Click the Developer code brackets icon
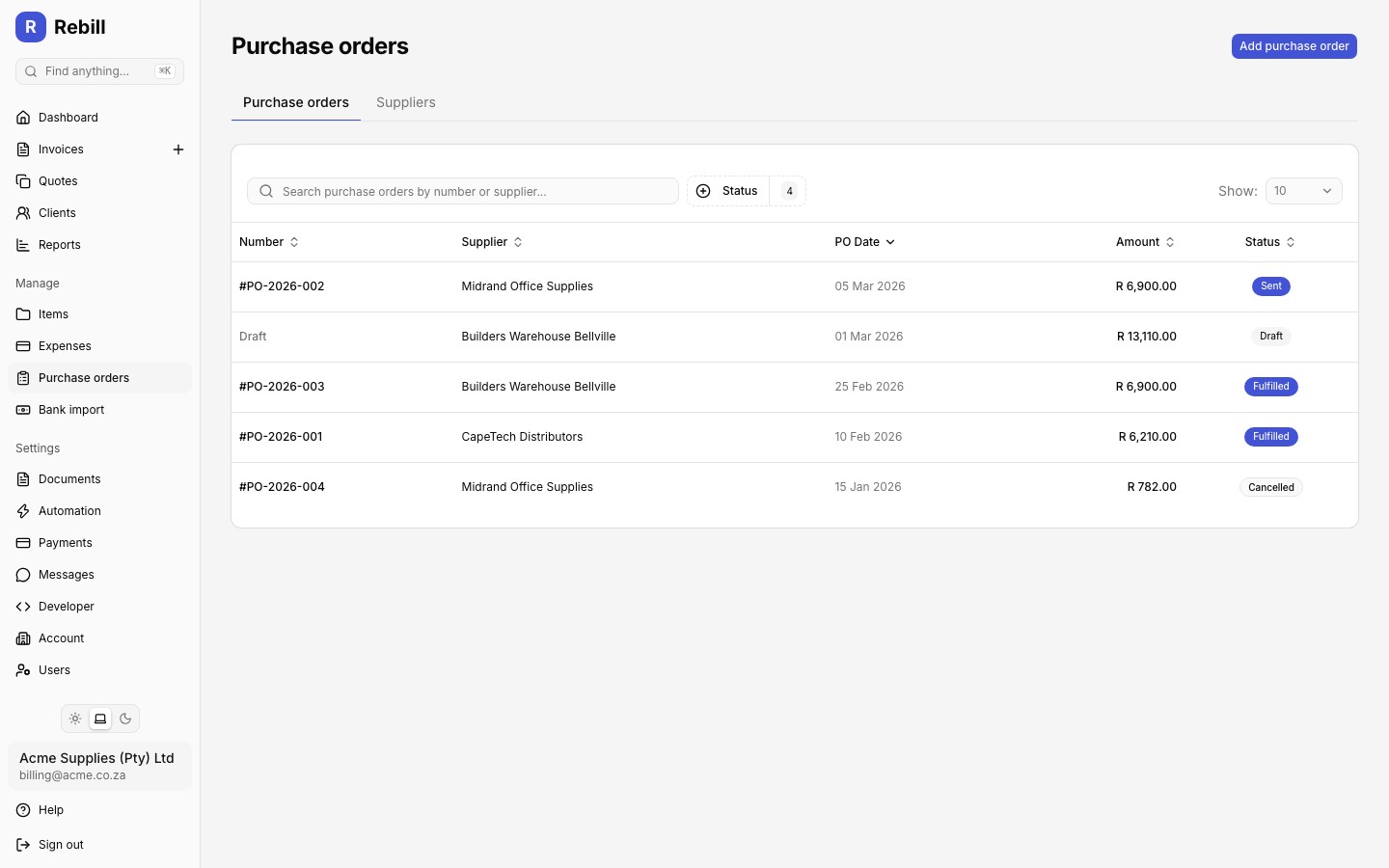 (23, 607)
